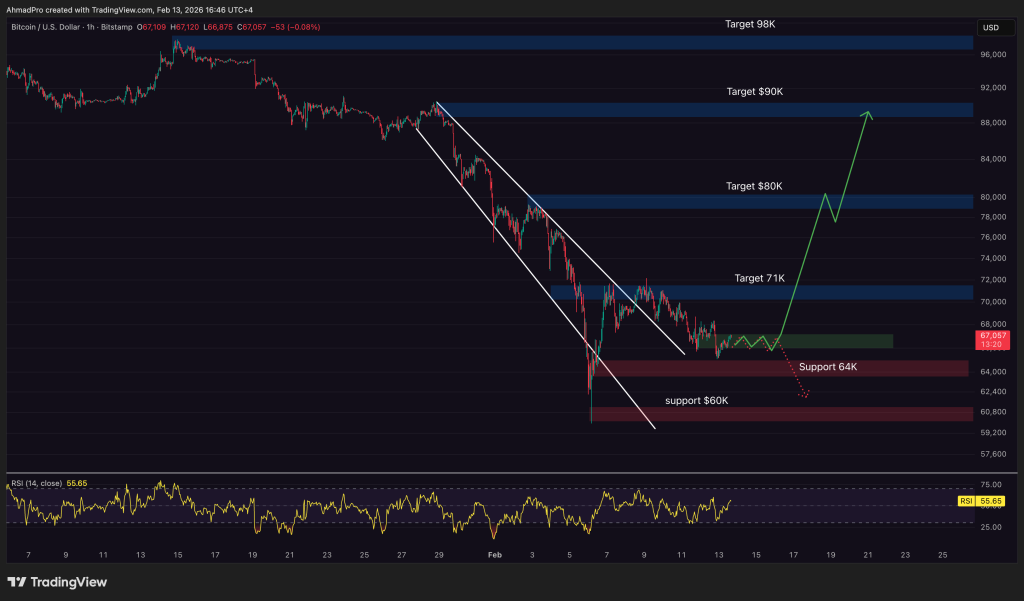Select the Target $80K text label
This screenshot has height=601, width=1024.
pyautogui.click(x=754, y=186)
